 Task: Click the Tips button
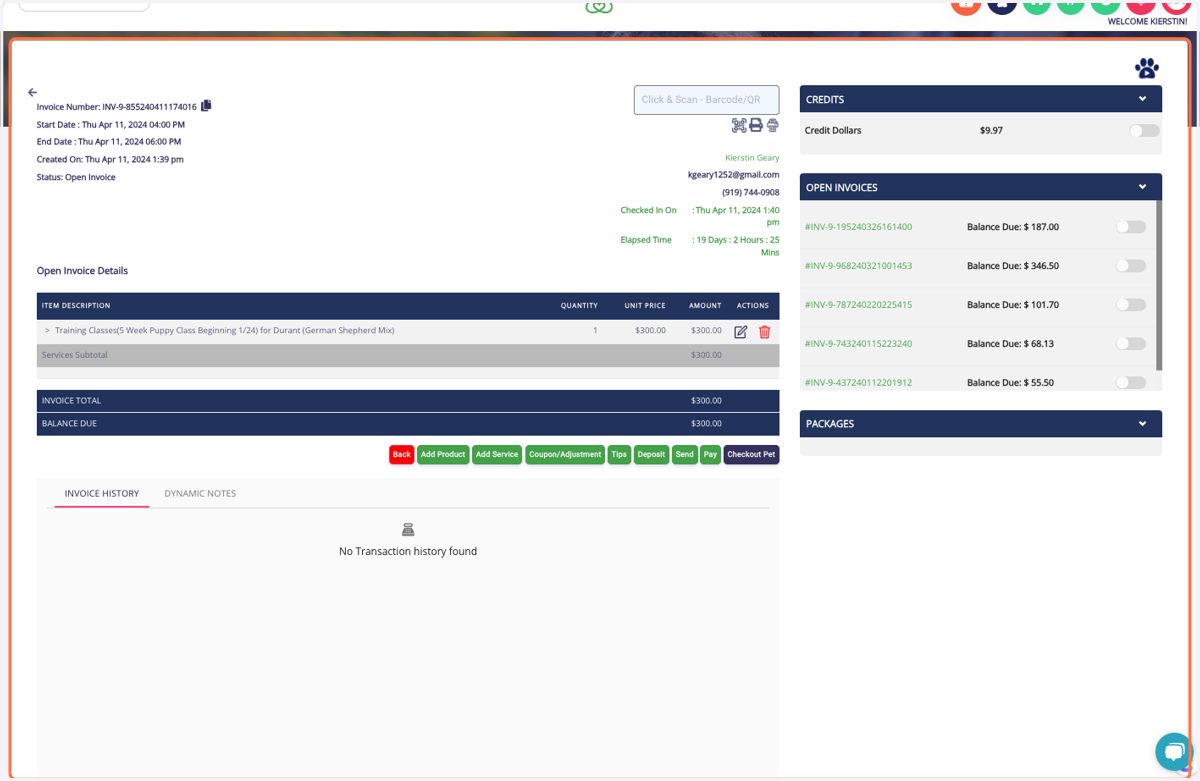[x=619, y=454]
